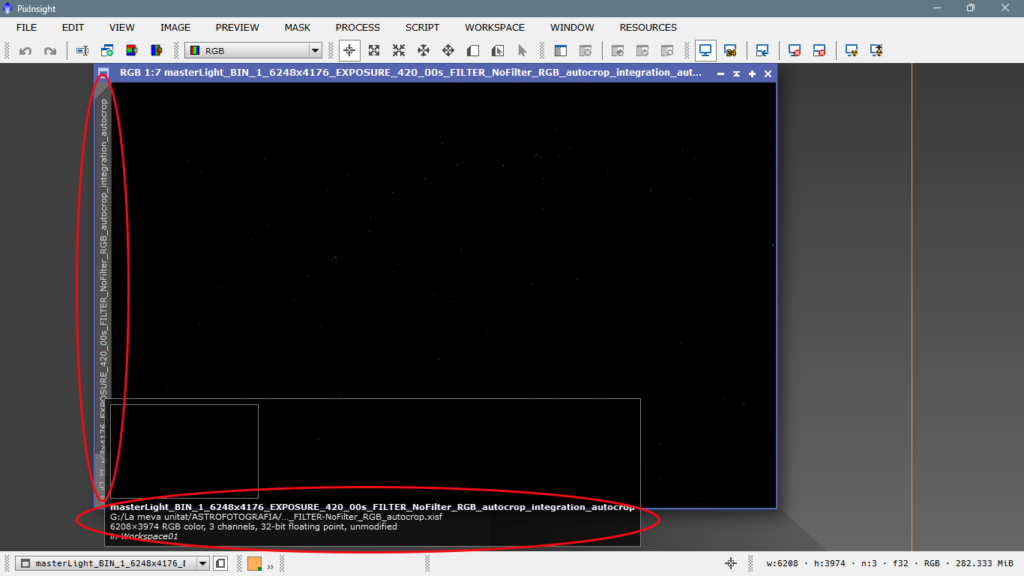Click the status bar crosshair readout icon
1024x576 pixels.
[x=731, y=563]
